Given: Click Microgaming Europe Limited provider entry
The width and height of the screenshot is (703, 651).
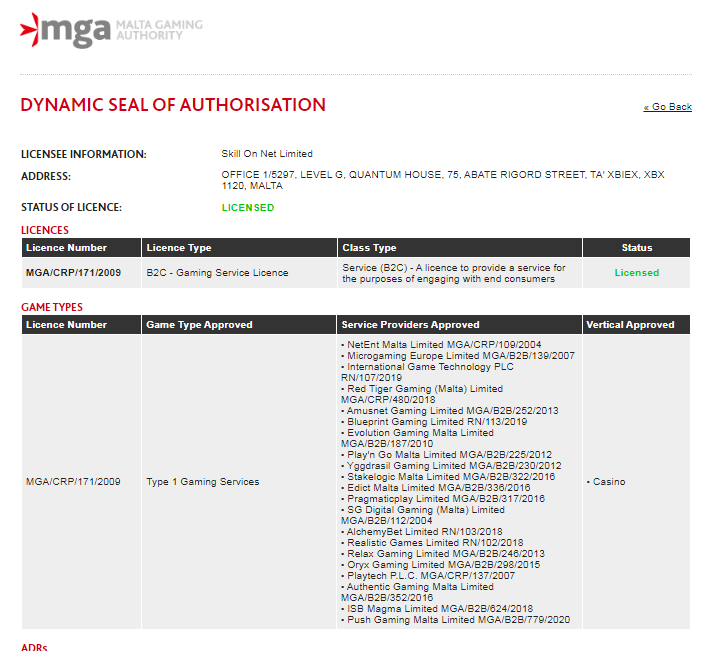Looking at the screenshot, I should [458, 356].
